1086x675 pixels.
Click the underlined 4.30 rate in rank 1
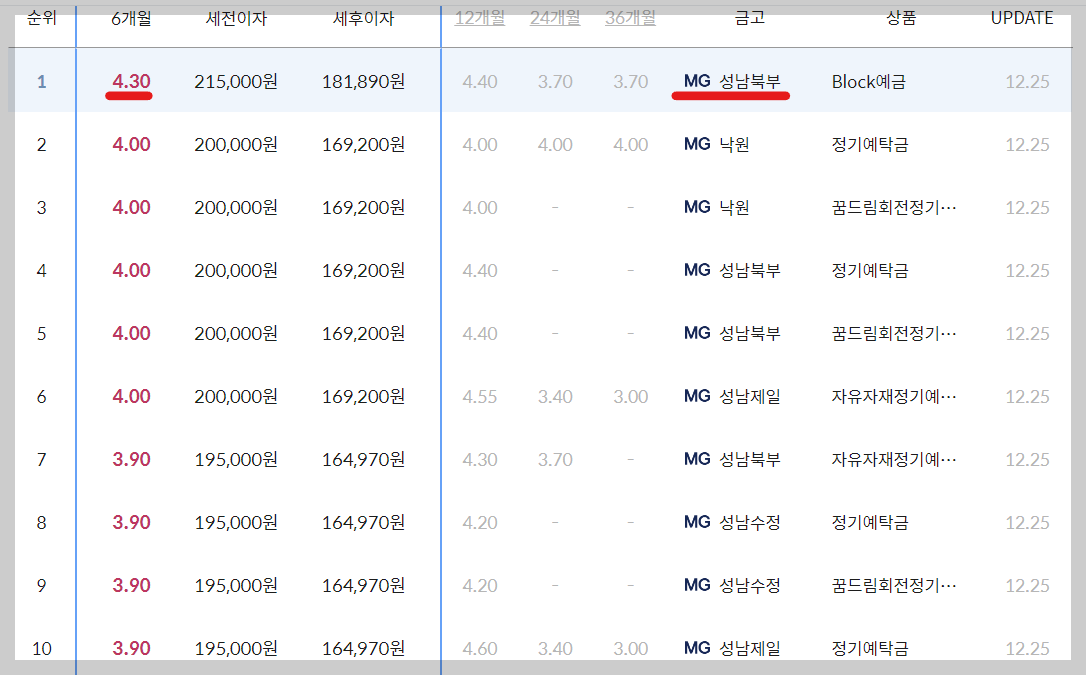131,82
